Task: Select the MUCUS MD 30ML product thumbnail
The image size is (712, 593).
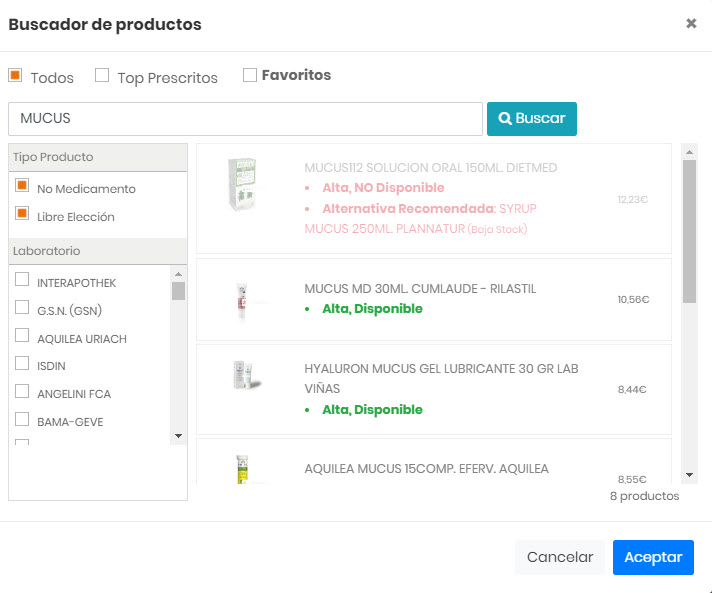Action: coord(242,301)
